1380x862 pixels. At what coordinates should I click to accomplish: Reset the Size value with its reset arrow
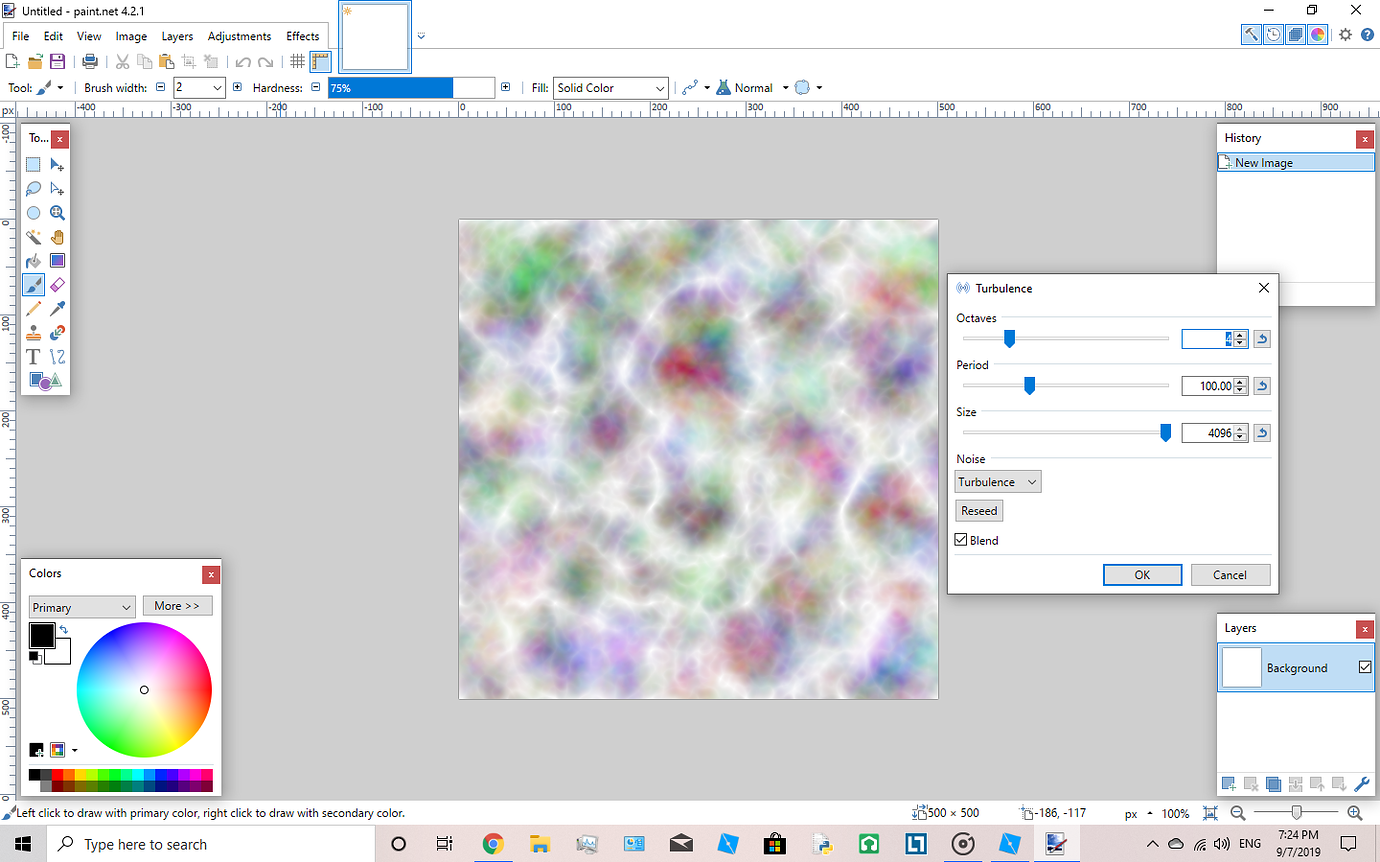pos(1261,432)
